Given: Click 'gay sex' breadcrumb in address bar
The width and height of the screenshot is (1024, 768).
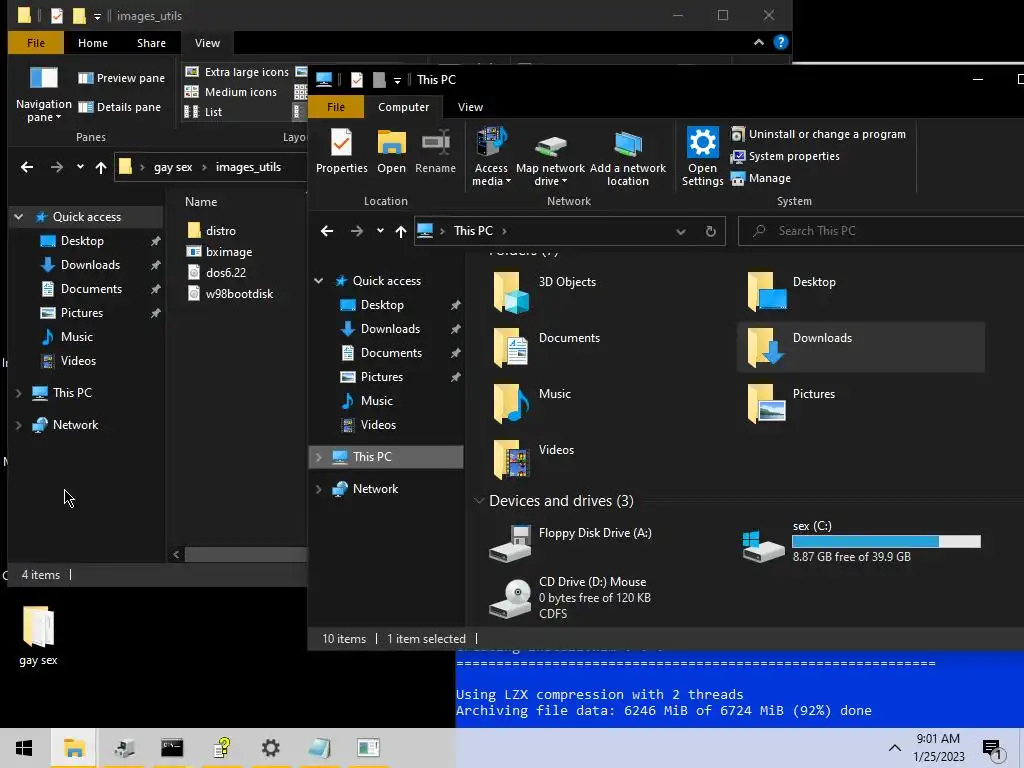Looking at the screenshot, I should coord(173,167).
